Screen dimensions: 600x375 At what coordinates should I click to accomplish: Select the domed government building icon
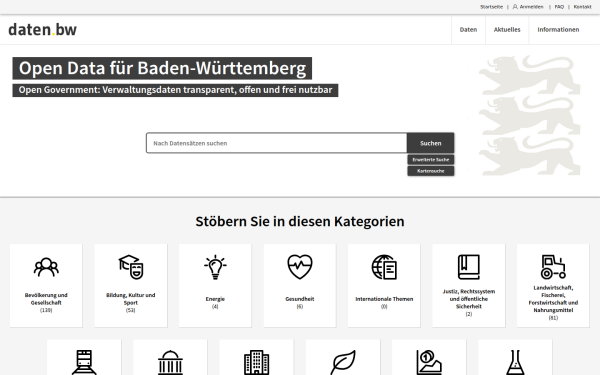click(170, 362)
